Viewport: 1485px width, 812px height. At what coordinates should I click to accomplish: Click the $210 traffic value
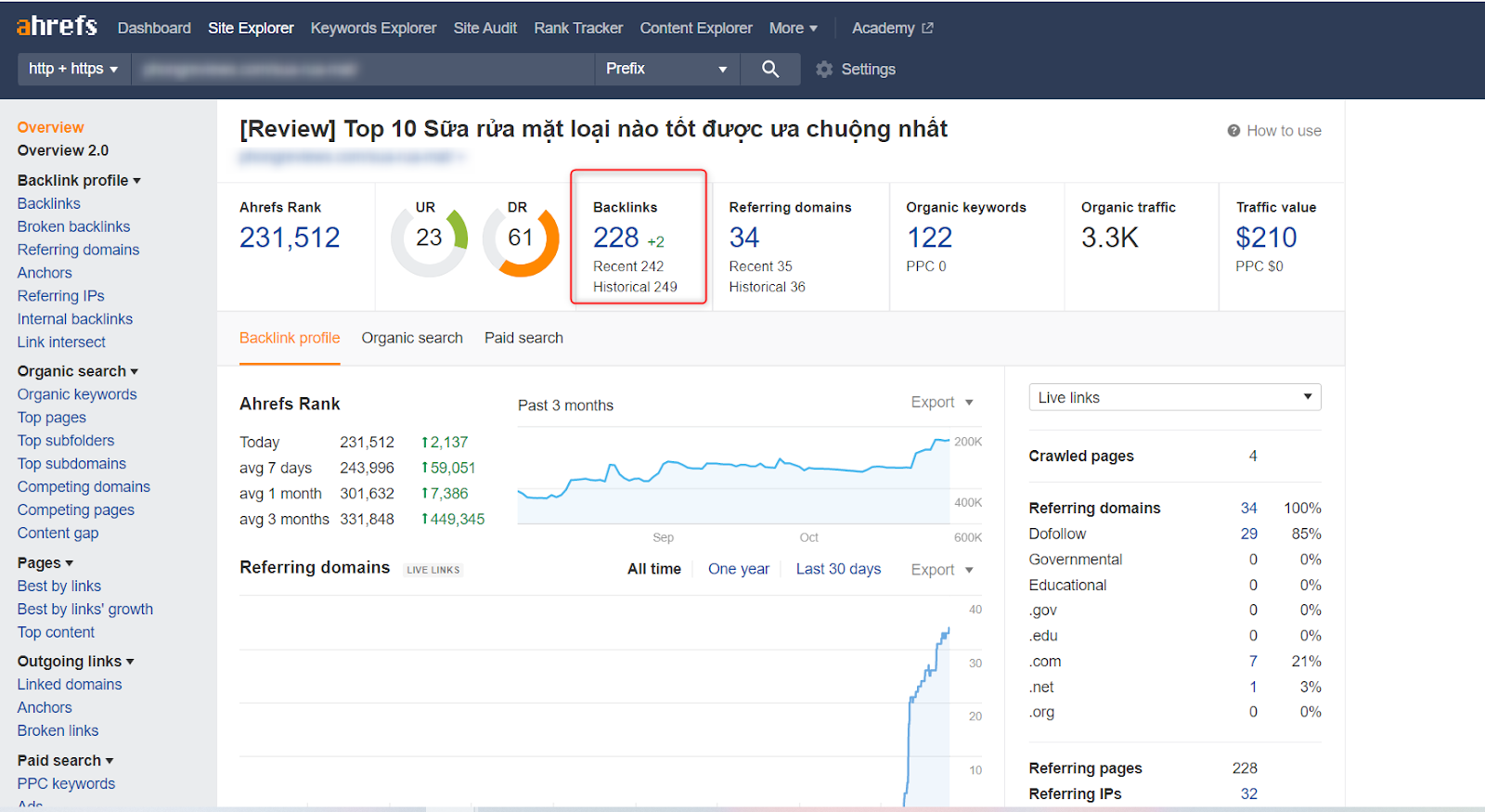pyautogui.click(x=1266, y=238)
